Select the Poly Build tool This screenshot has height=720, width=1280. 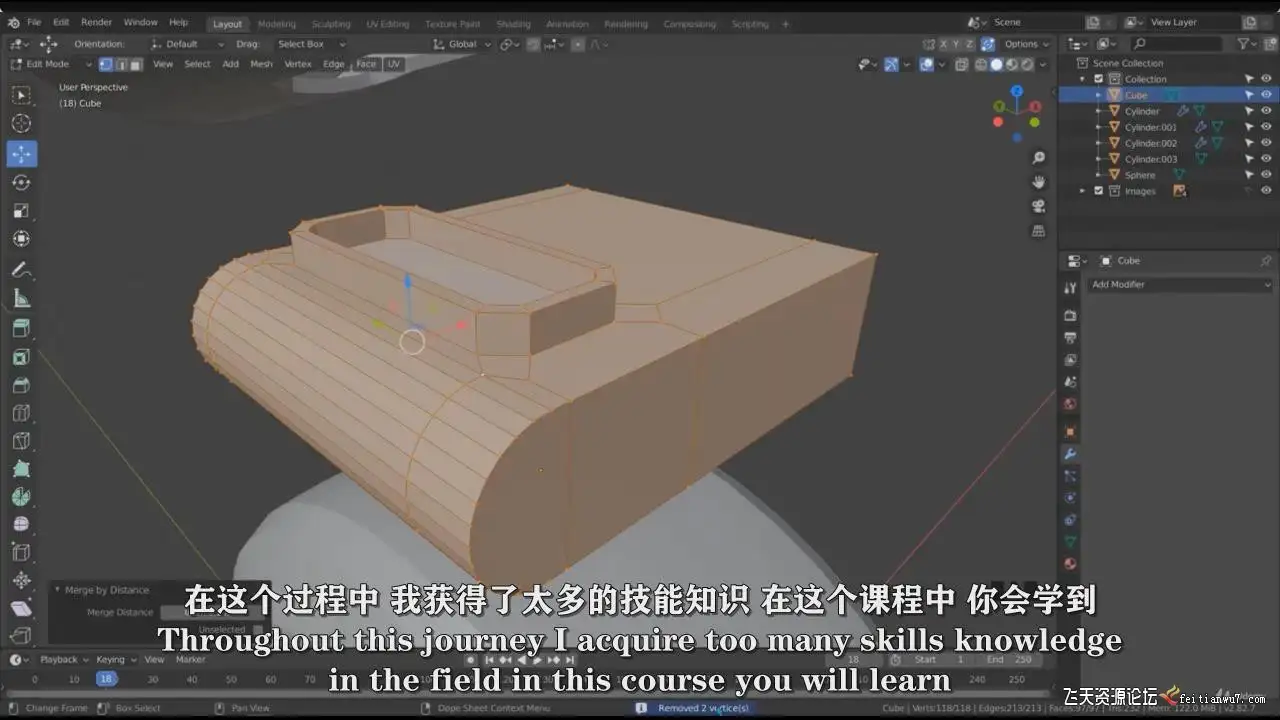(x=21, y=469)
